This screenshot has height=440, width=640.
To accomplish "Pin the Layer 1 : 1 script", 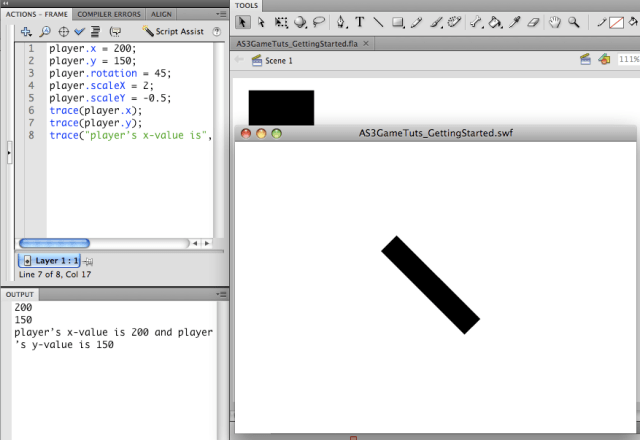I will pos(89,260).
